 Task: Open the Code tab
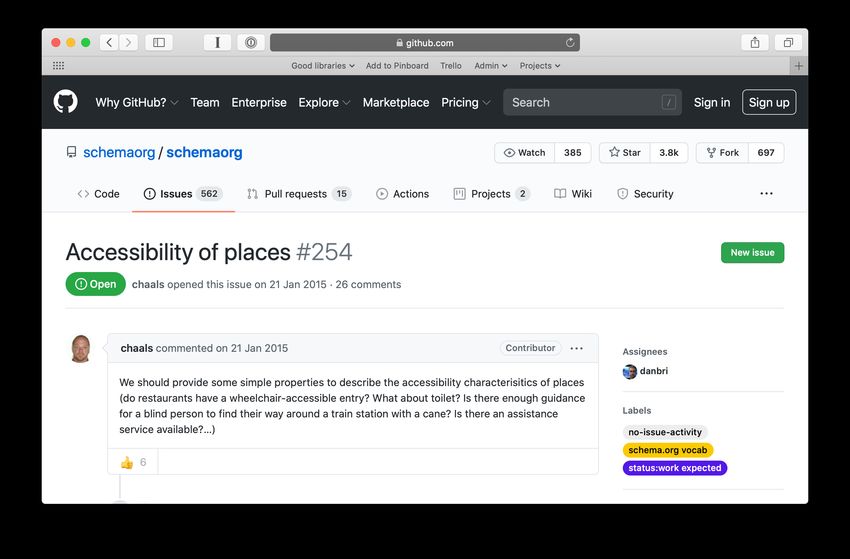[99, 194]
